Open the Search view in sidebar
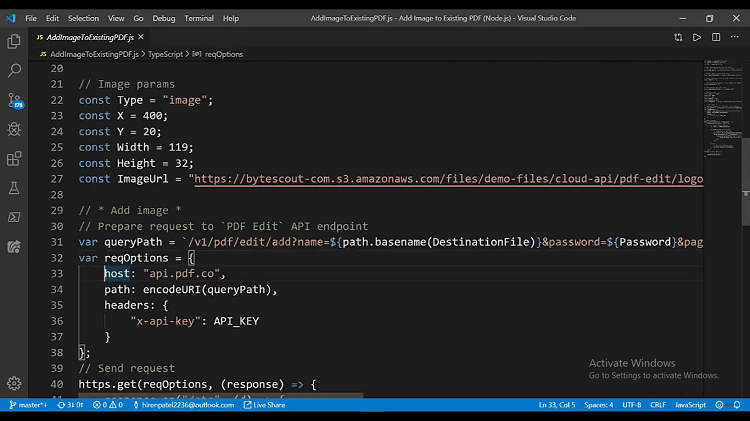 pyautogui.click(x=14, y=71)
